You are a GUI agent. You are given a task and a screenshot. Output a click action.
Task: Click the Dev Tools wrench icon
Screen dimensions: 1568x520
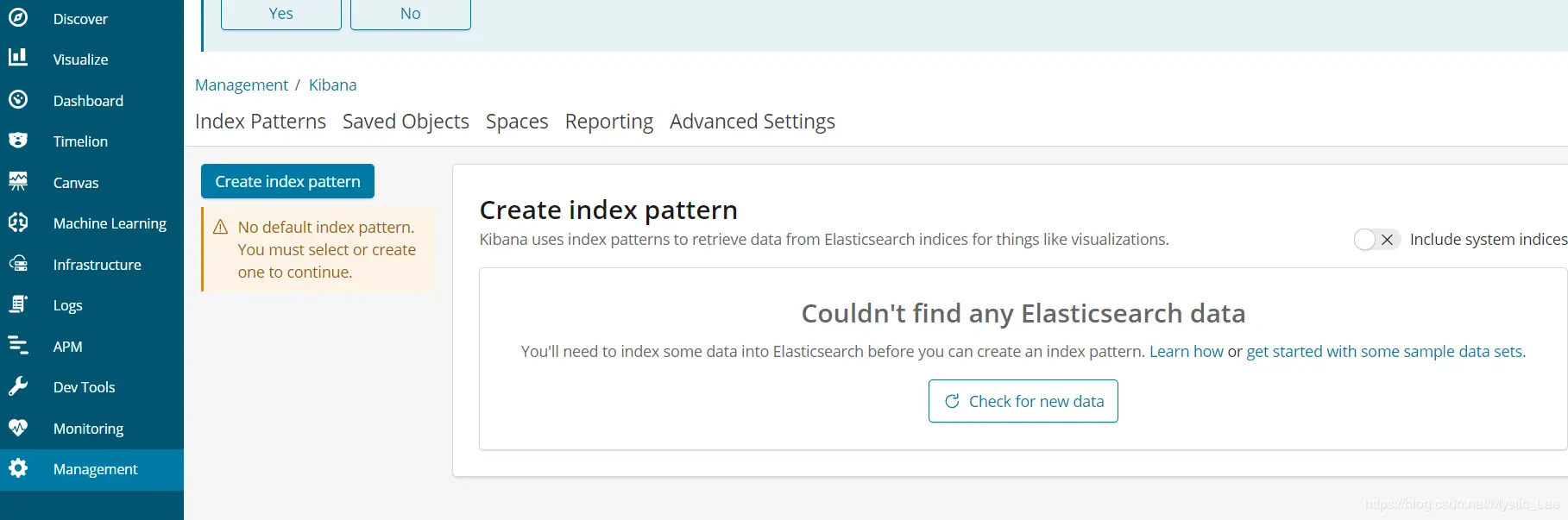pyautogui.click(x=18, y=386)
